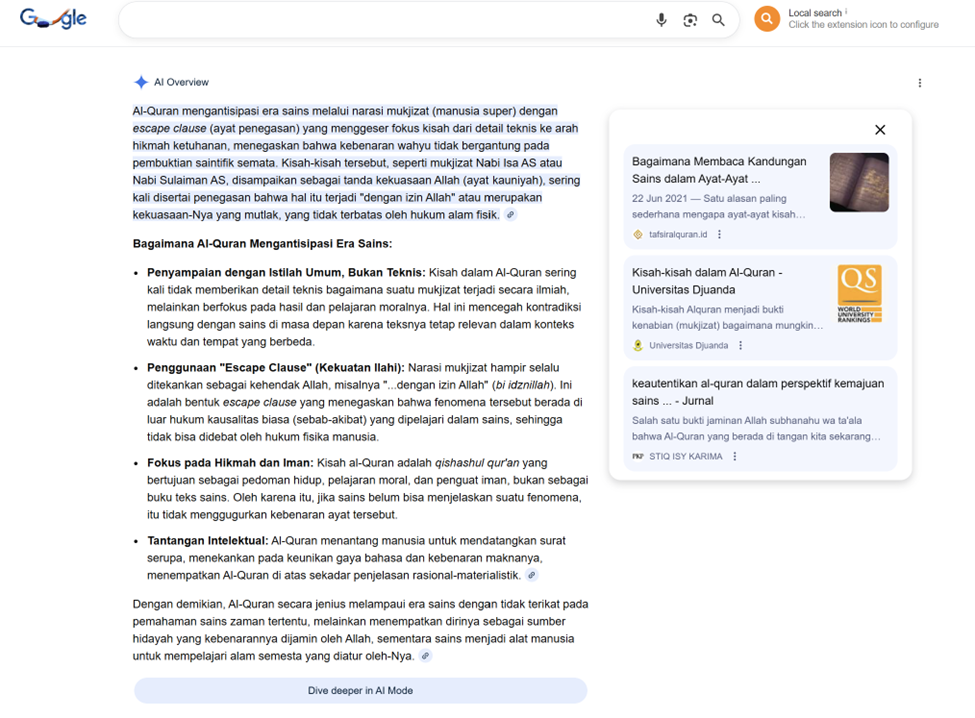Click the magnifying glass search icon

[x=718, y=20]
